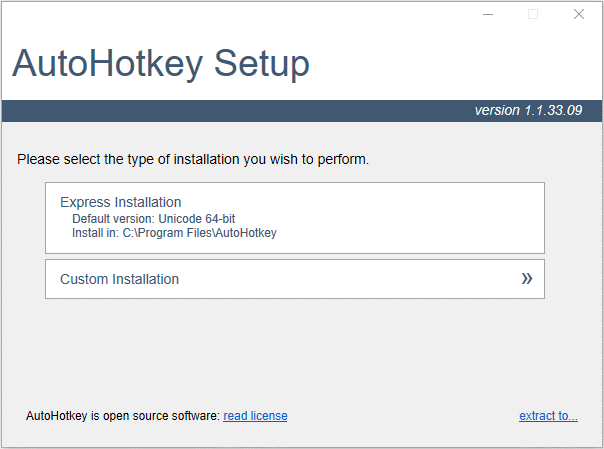Click the version 1.1.33.09 label

coord(528,111)
